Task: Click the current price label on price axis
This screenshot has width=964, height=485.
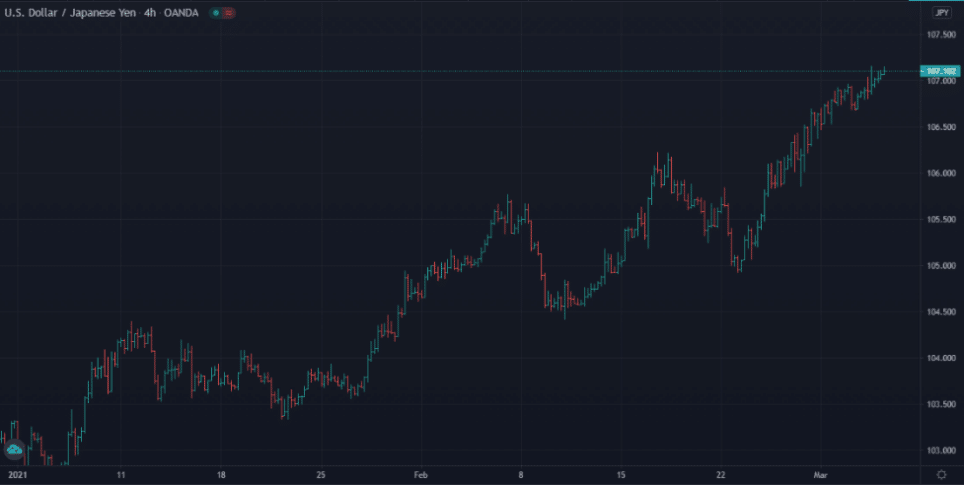Action: pos(939,71)
